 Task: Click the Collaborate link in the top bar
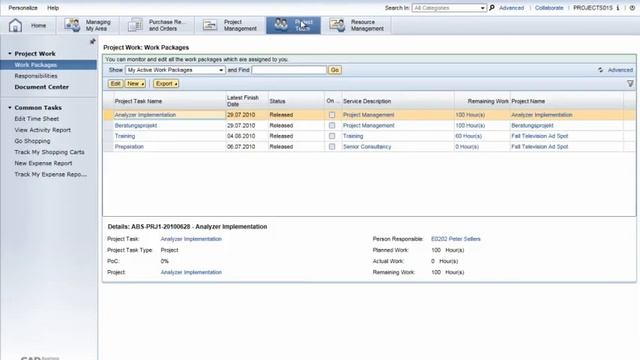549,8
